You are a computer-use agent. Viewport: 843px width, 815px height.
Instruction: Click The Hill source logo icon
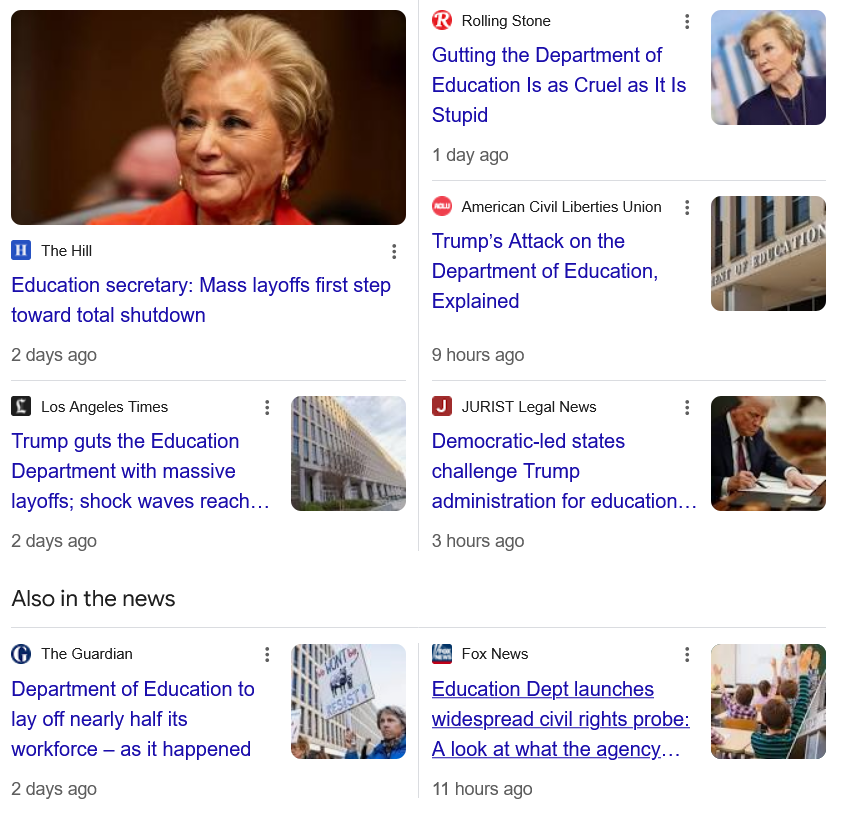point(21,251)
